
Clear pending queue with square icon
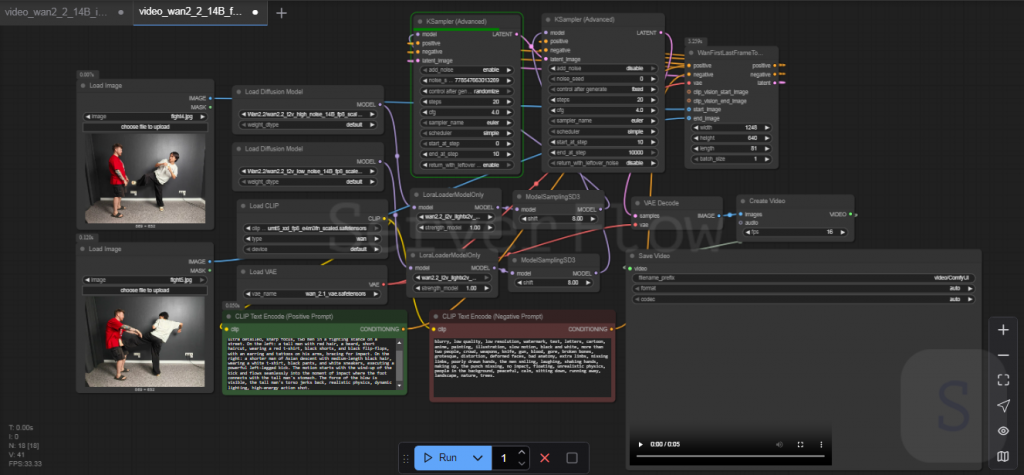pos(571,458)
